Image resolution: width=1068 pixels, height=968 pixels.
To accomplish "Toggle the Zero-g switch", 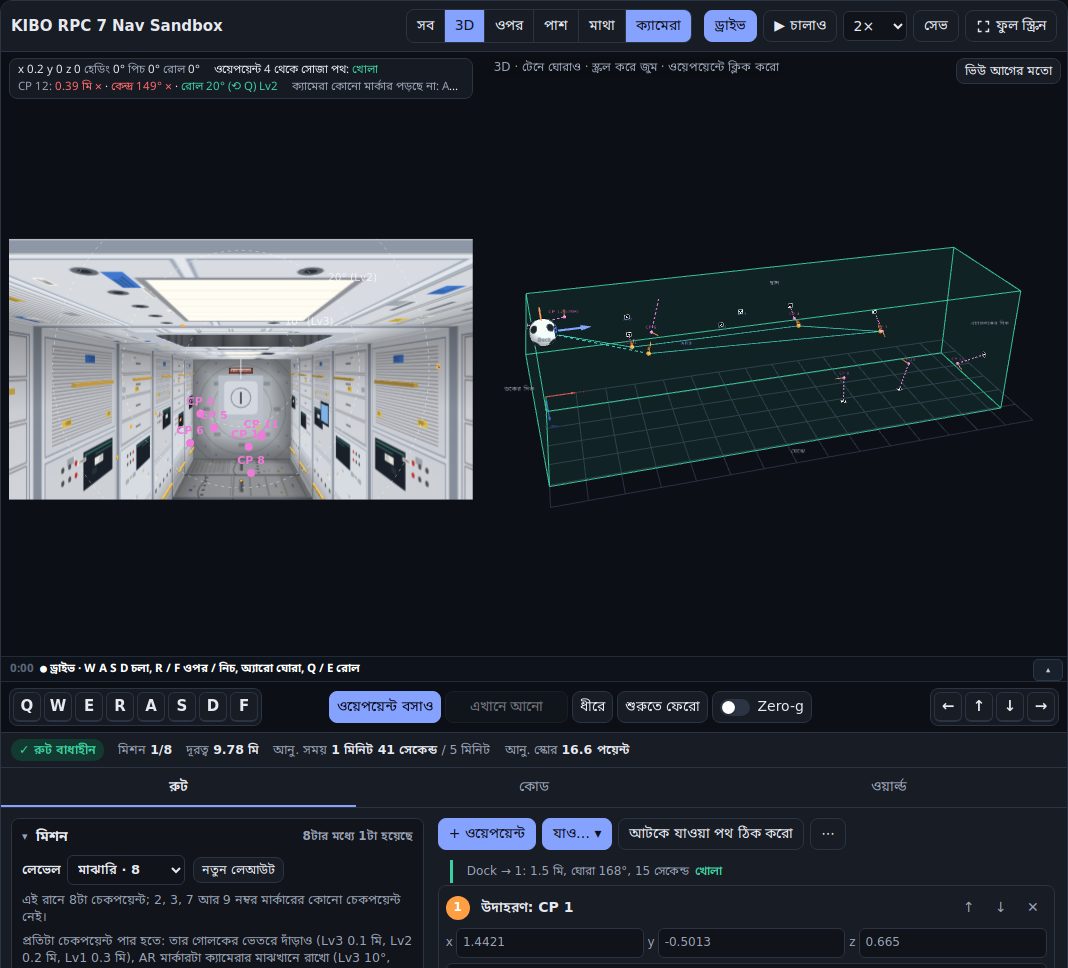I will [734, 707].
